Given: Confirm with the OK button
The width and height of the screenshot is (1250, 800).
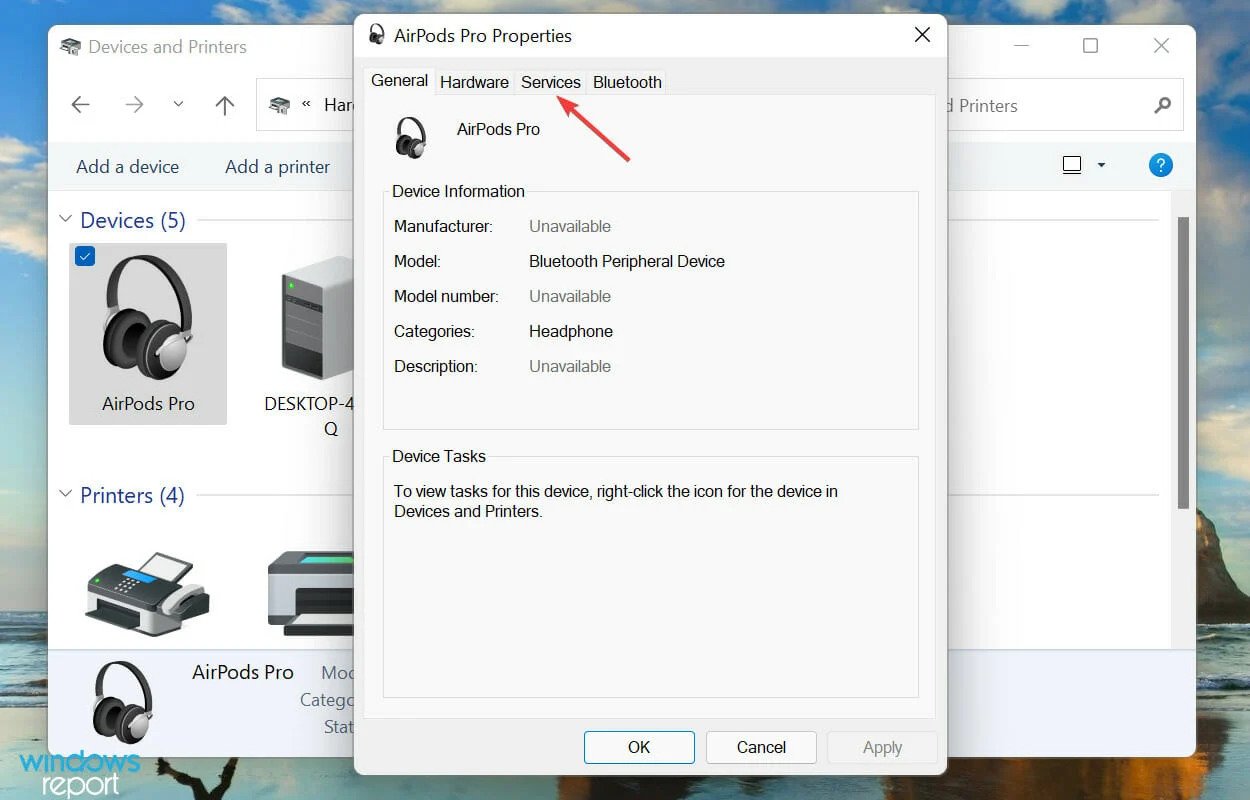Looking at the screenshot, I should [639, 747].
